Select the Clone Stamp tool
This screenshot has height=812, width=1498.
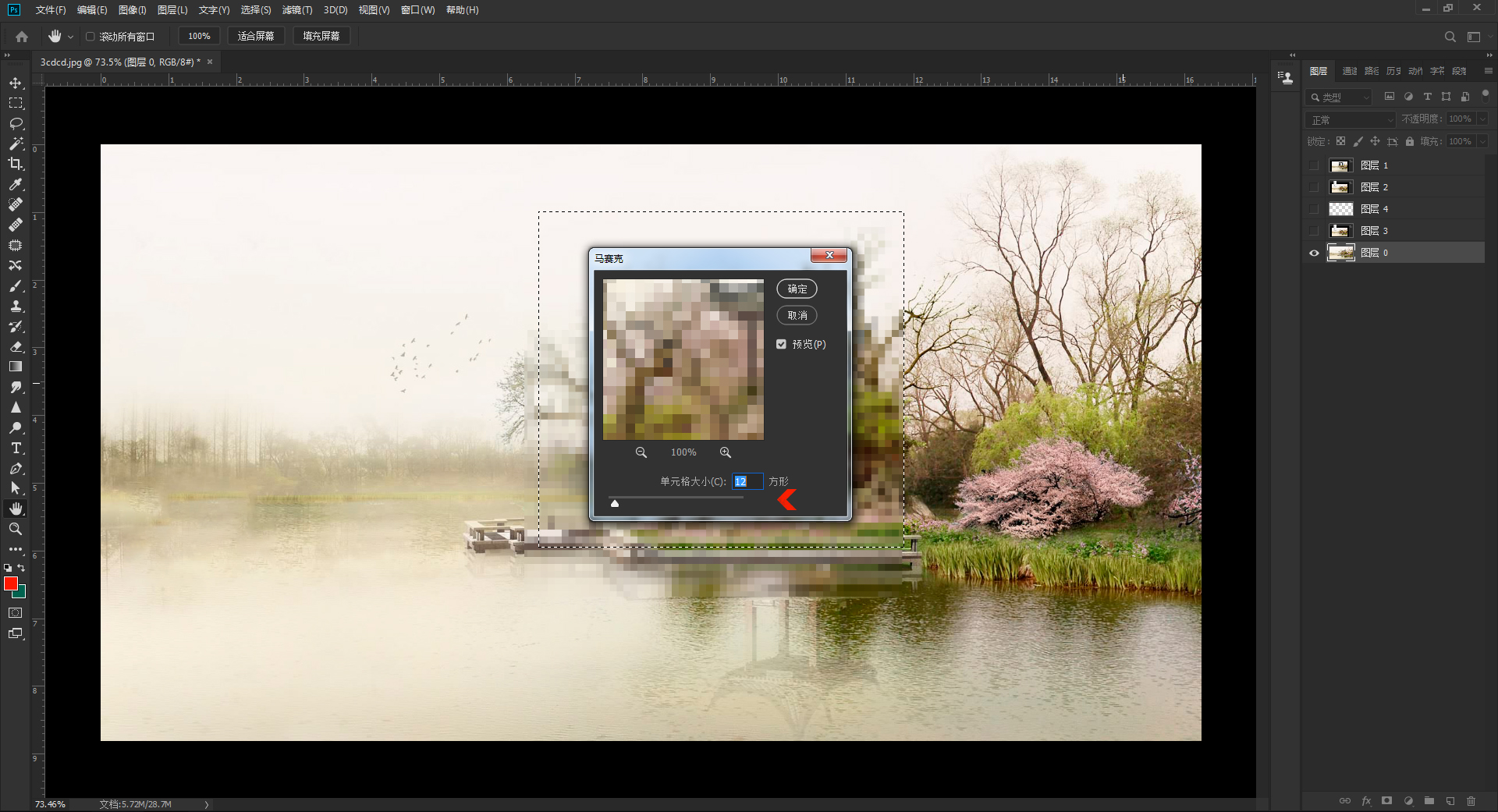(x=16, y=306)
